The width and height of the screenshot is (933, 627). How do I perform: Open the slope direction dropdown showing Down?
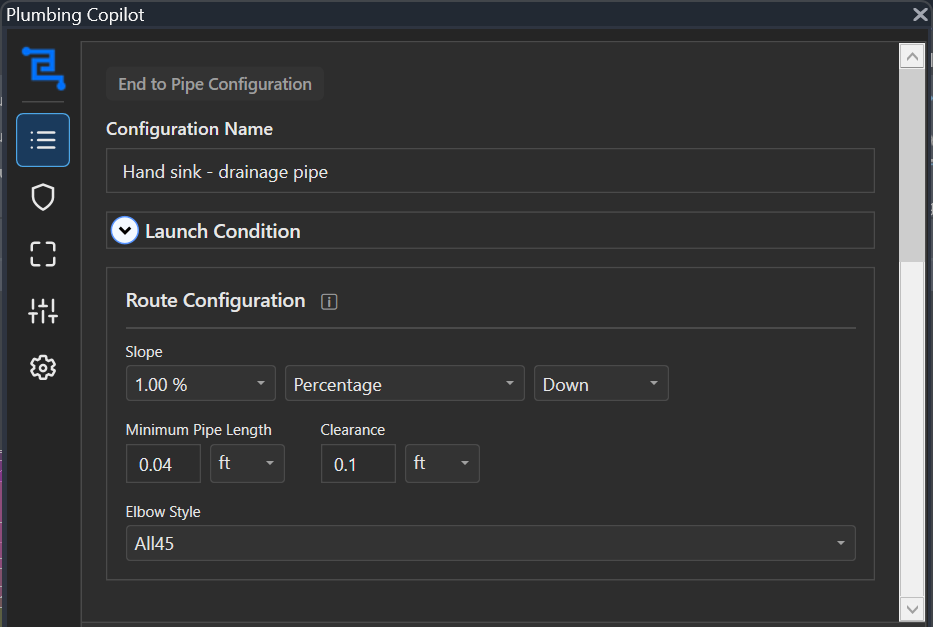click(x=600, y=383)
